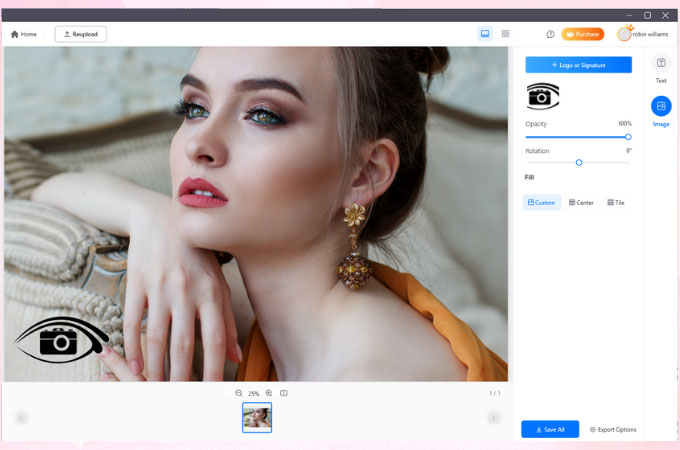Choose Tile fill mode
Screen dimensions: 680x450
pyautogui.click(x=616, y=203)
